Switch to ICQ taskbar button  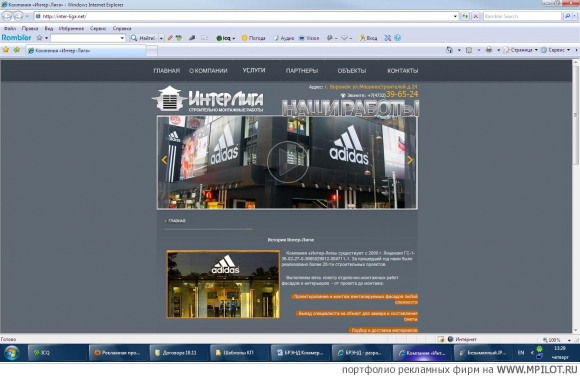coord(57,353)
